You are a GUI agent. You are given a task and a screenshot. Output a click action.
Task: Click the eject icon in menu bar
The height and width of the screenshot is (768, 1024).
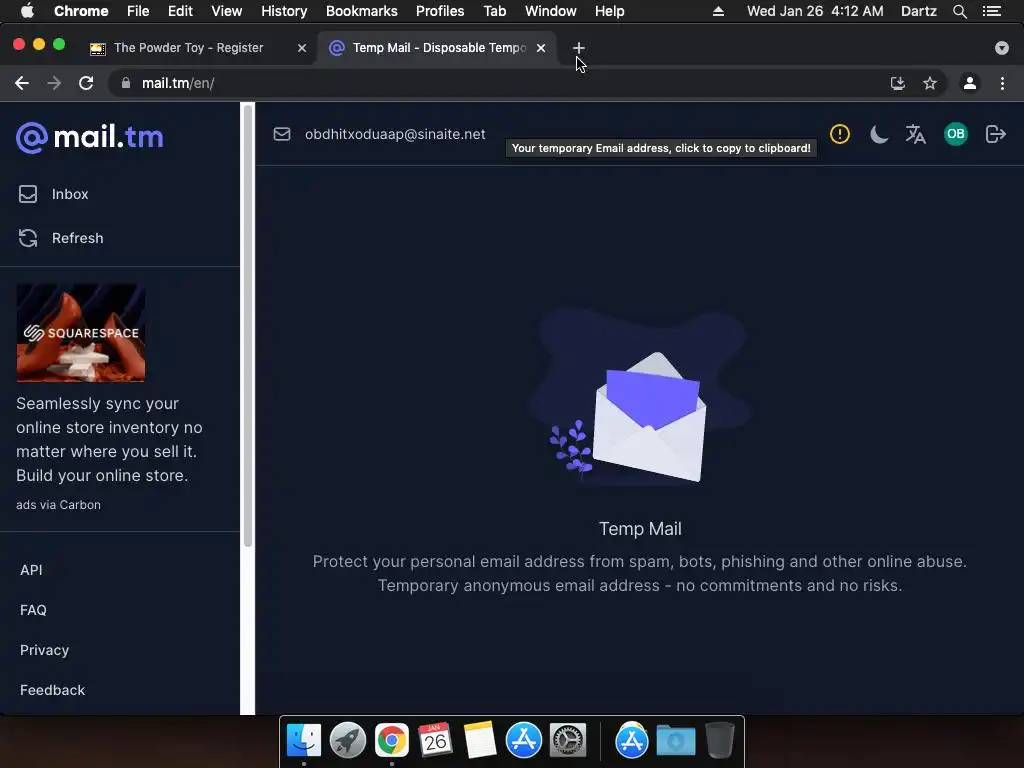coord(718,11)
